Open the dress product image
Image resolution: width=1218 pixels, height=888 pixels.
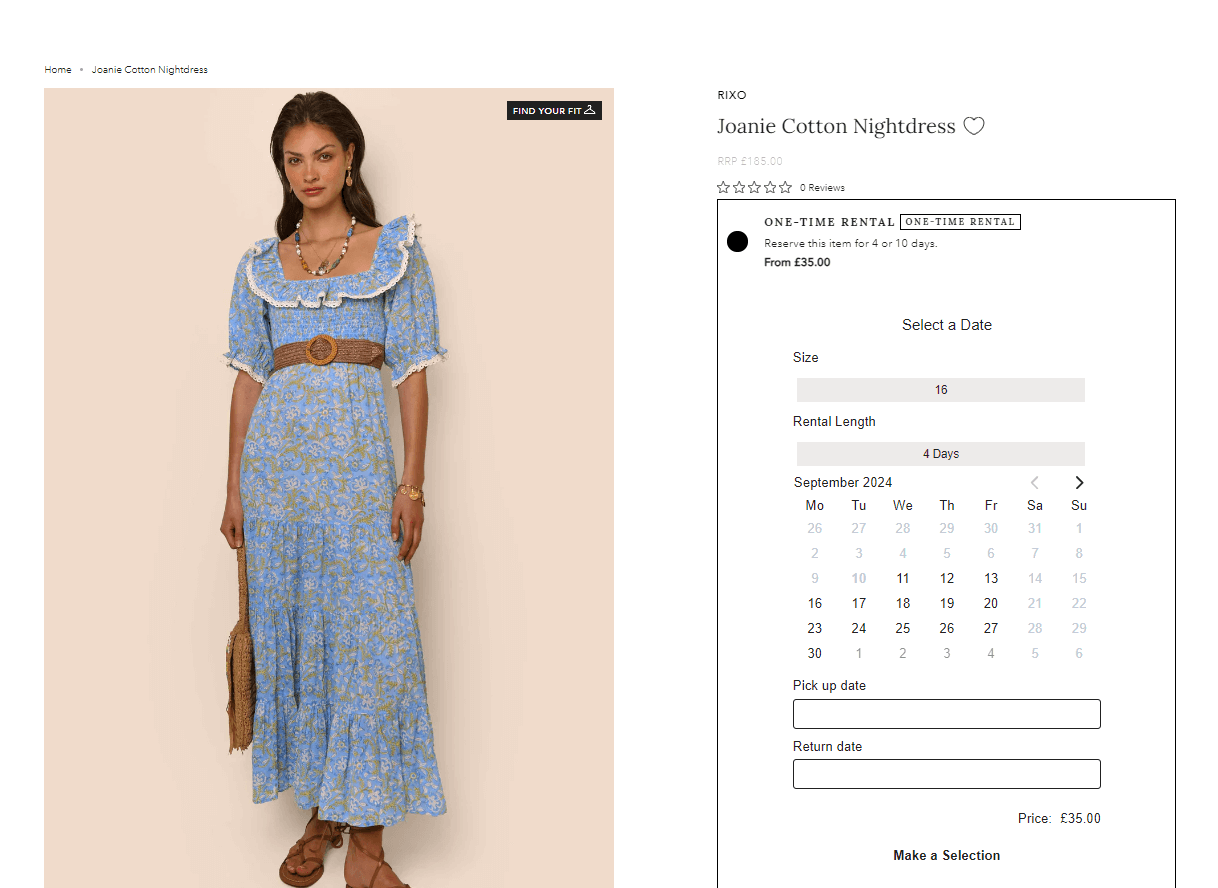pyautogui.click(x=329, y=488)
